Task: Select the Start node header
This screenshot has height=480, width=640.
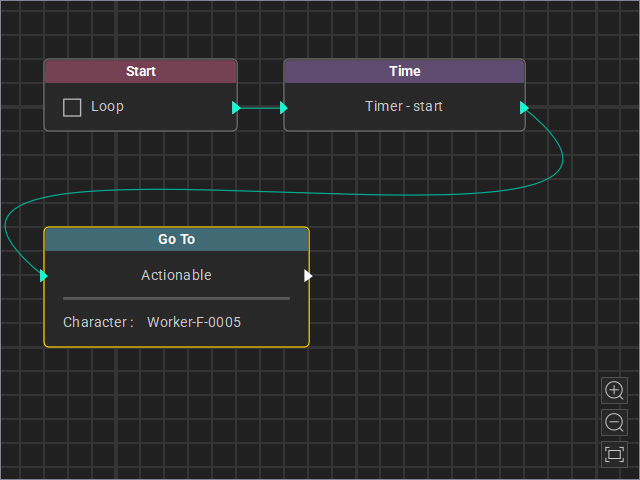Action: point(140,71)
